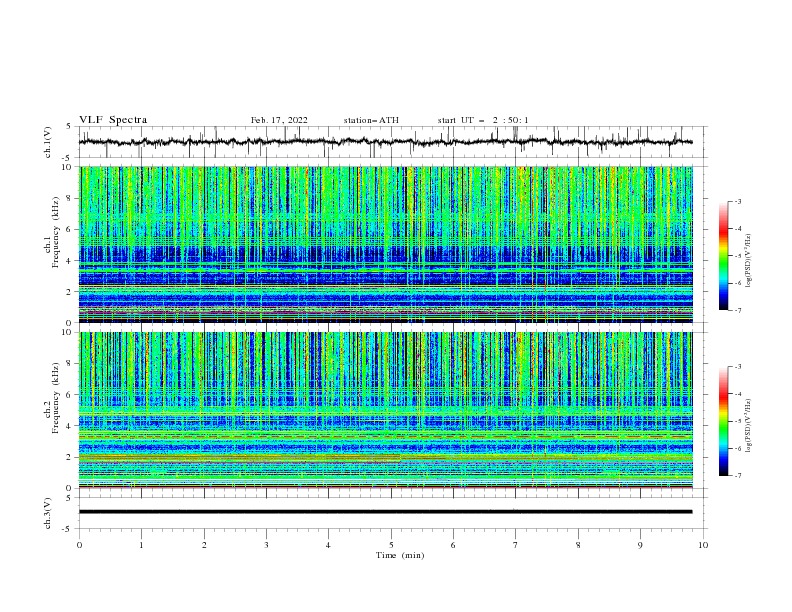This screenshot has height=612, width=792.
Task: Click the ch.2 Frequency (kHz) axis label
Action: click(52, 398)
